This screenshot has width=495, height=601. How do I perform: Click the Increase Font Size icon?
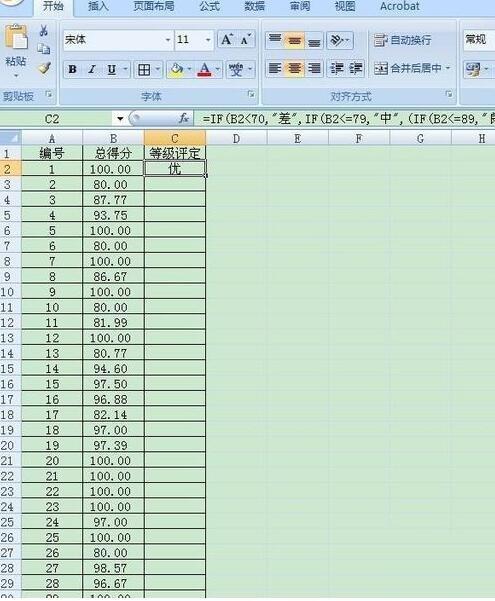click(227, 39)
